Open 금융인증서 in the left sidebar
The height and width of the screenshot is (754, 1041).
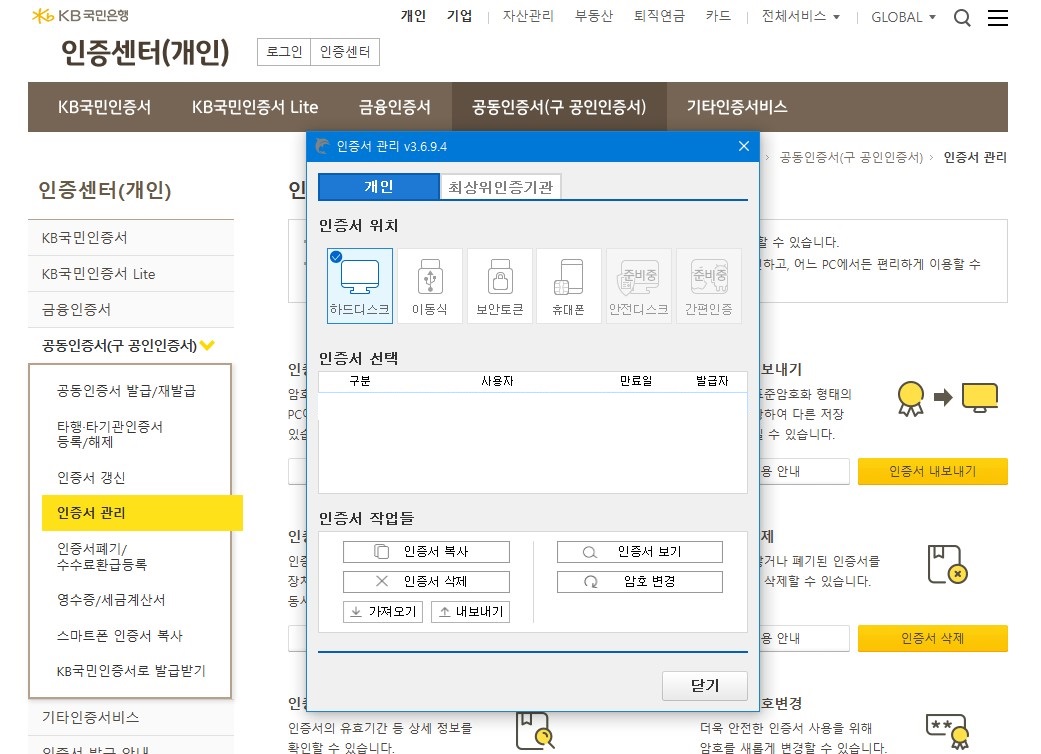(131, 310)
